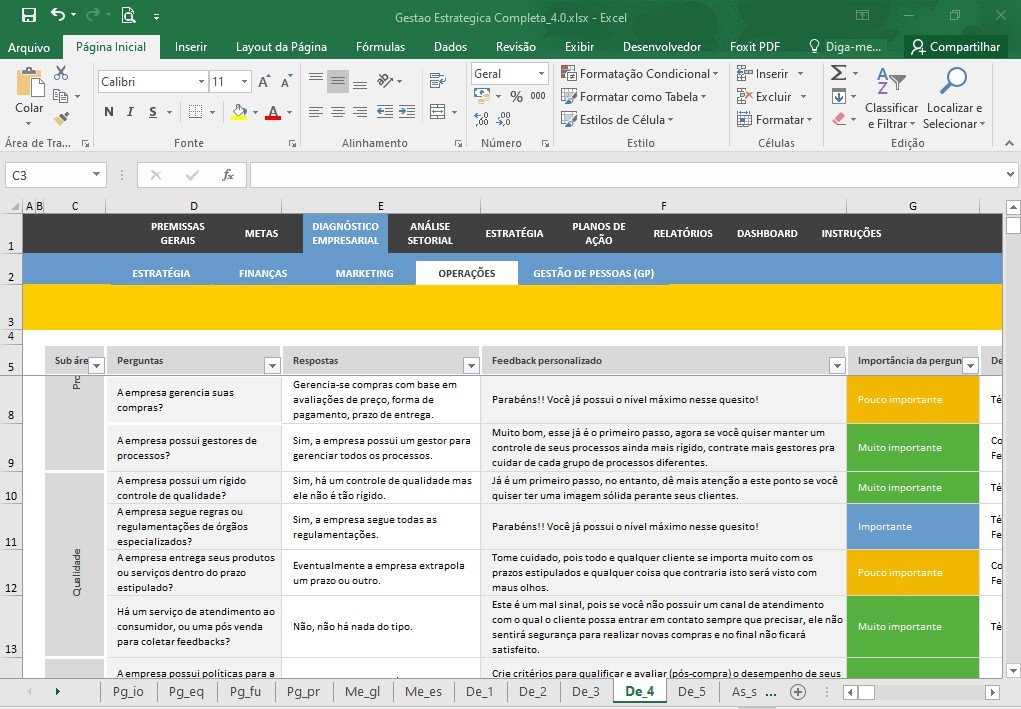Select the Format Painter brush icon
1021x709 pixels.
pos(61,118)
